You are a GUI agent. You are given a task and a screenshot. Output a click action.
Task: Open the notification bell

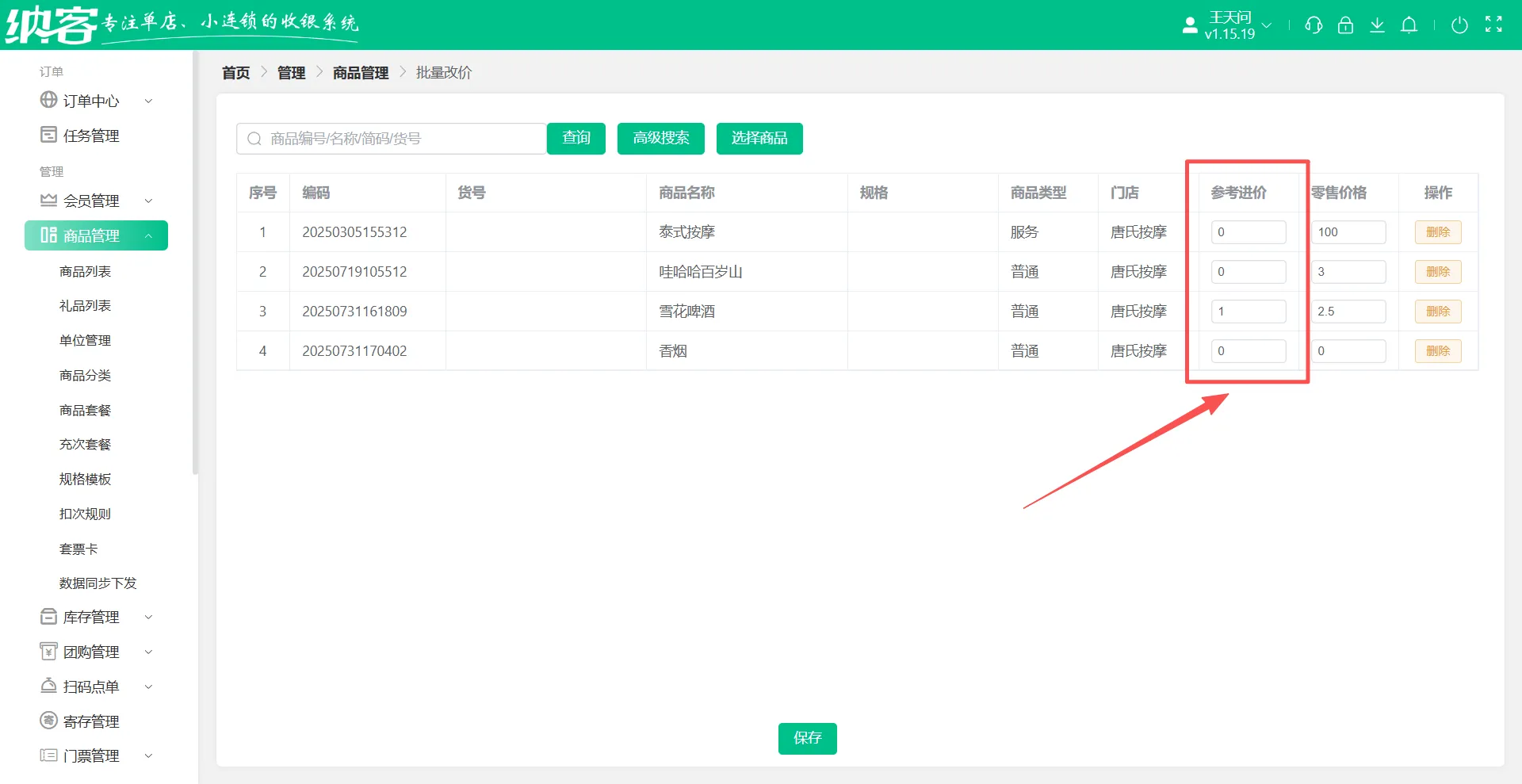tap(1409, 25)
